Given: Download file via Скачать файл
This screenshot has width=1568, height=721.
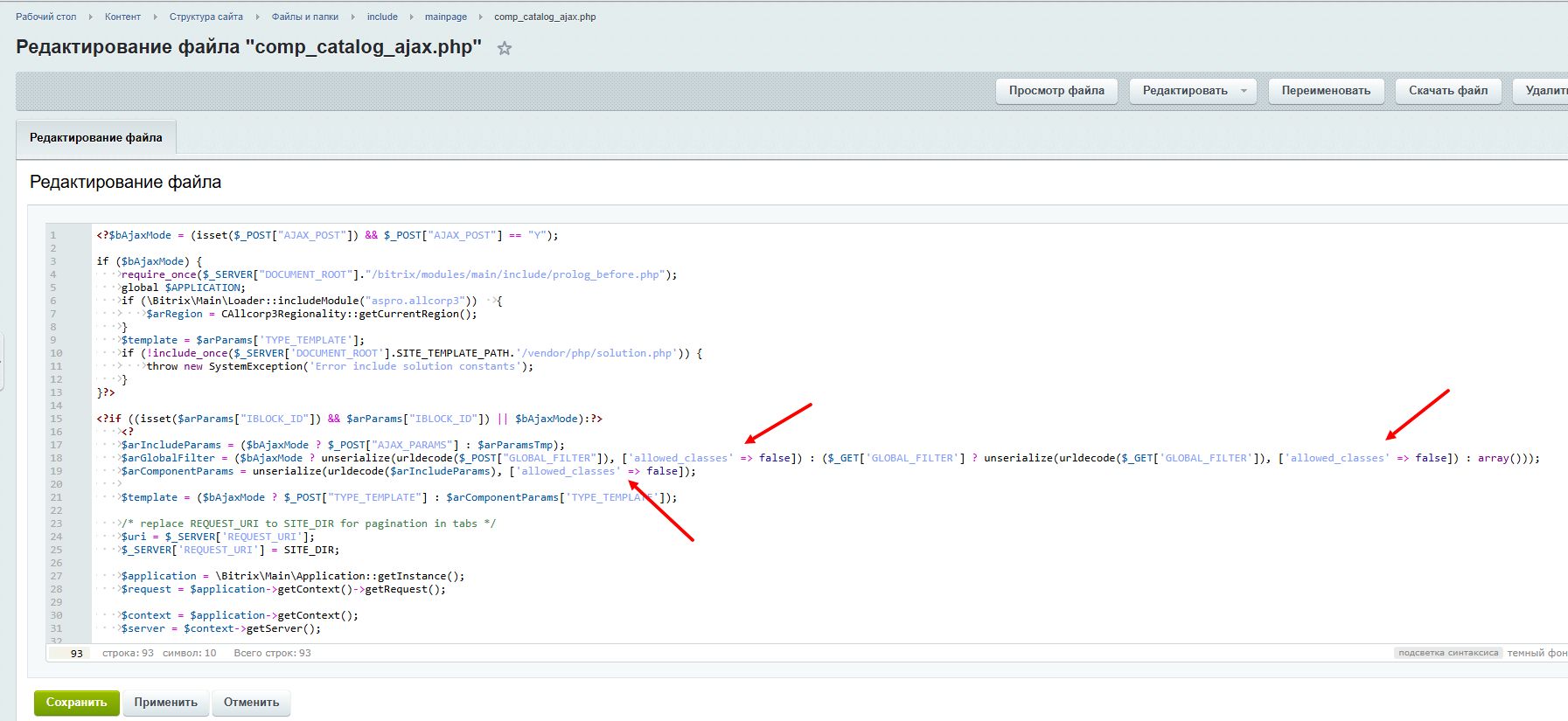Looking at the screenshot, I should [1448, 91].
